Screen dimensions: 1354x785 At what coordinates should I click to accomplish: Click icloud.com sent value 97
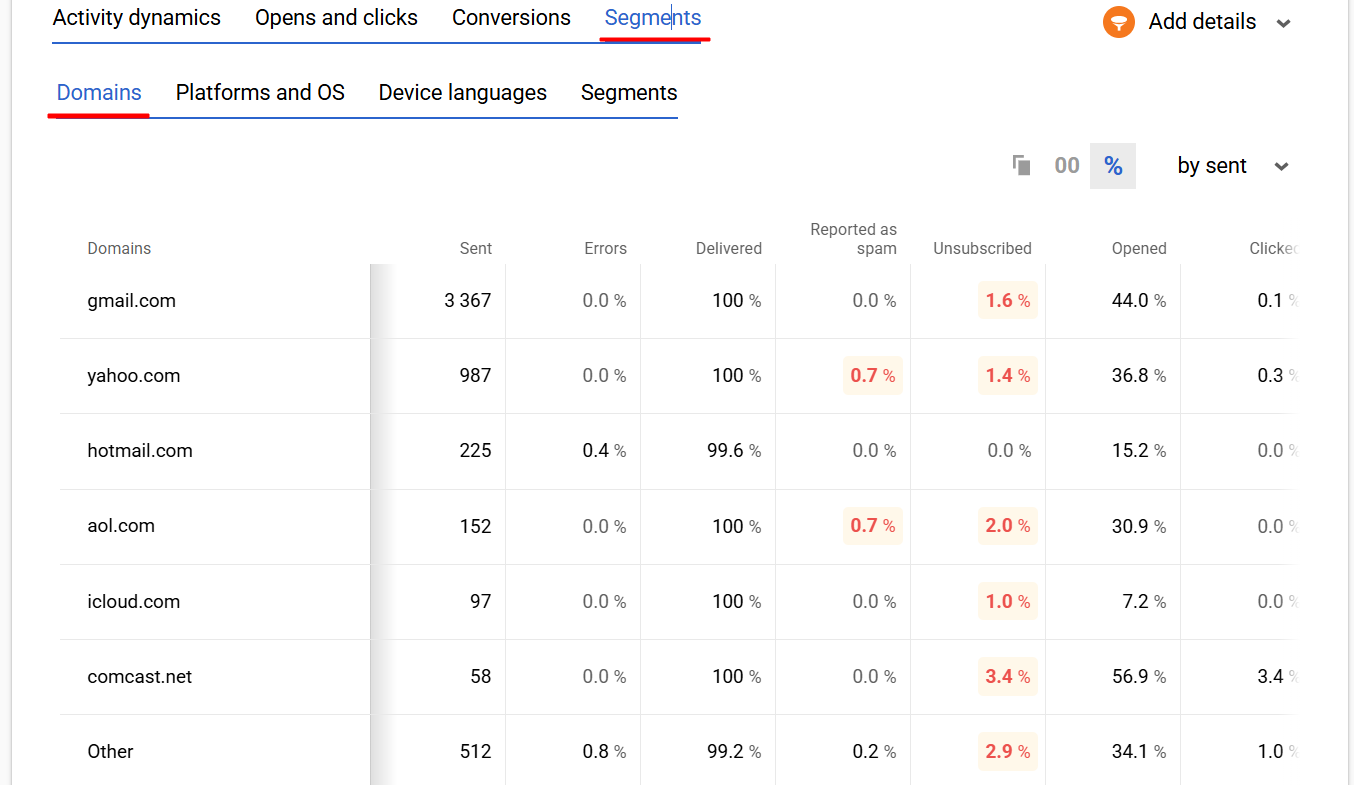coord(481,602)
